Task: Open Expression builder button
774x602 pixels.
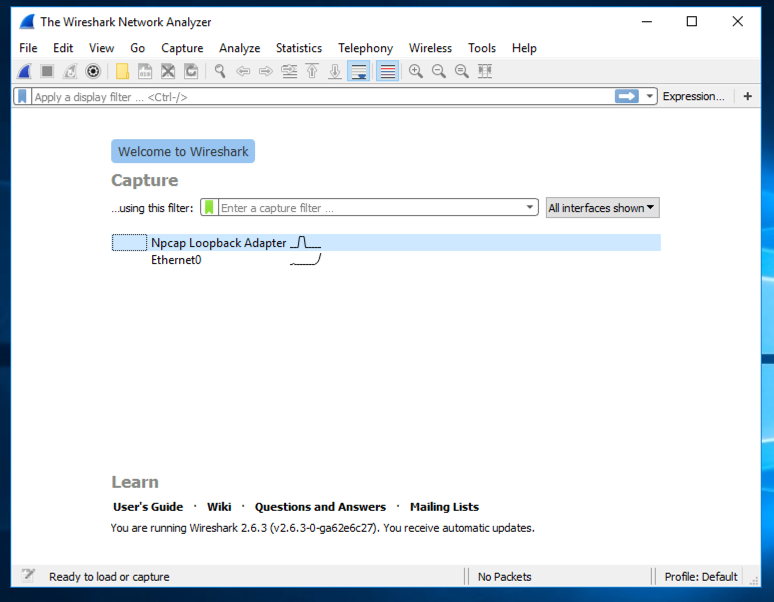Action: coord(694,96)
